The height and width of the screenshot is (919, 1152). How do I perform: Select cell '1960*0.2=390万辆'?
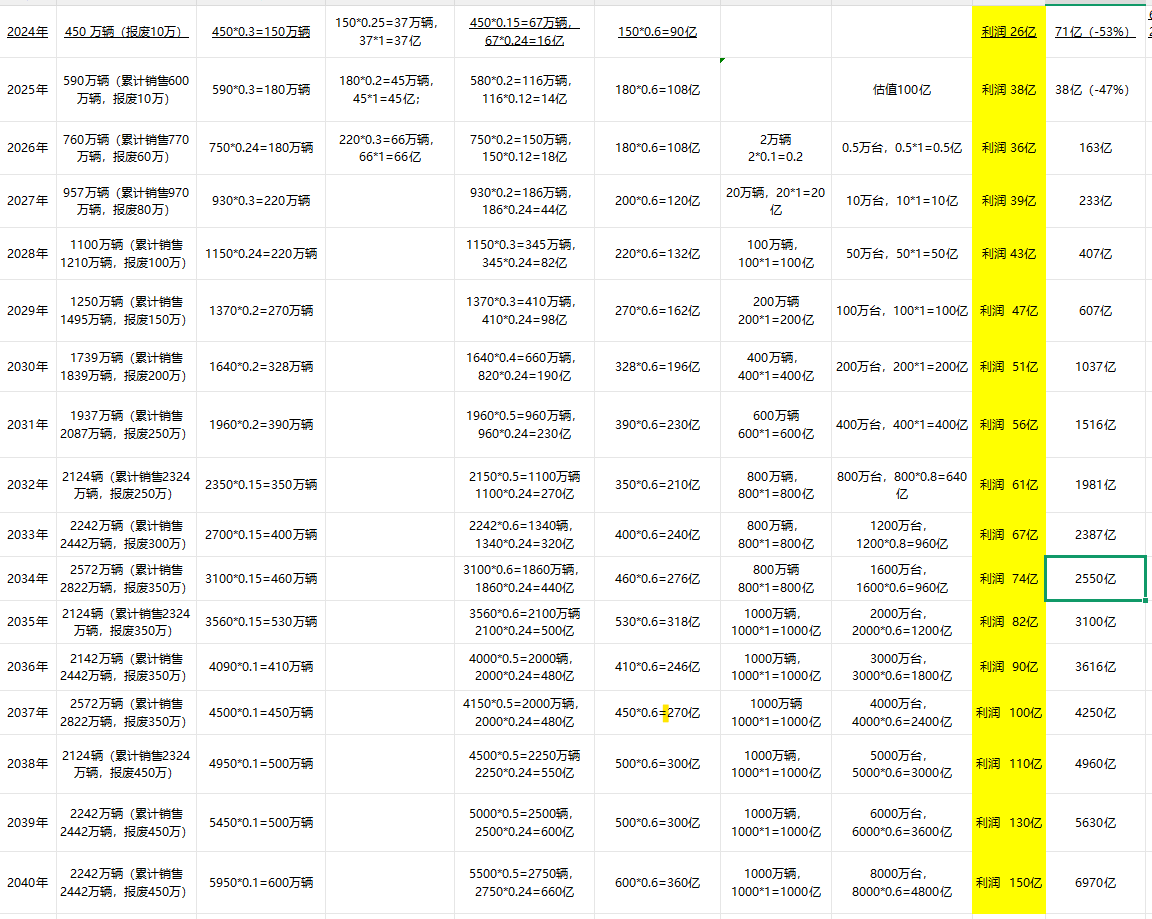point(261,425)
